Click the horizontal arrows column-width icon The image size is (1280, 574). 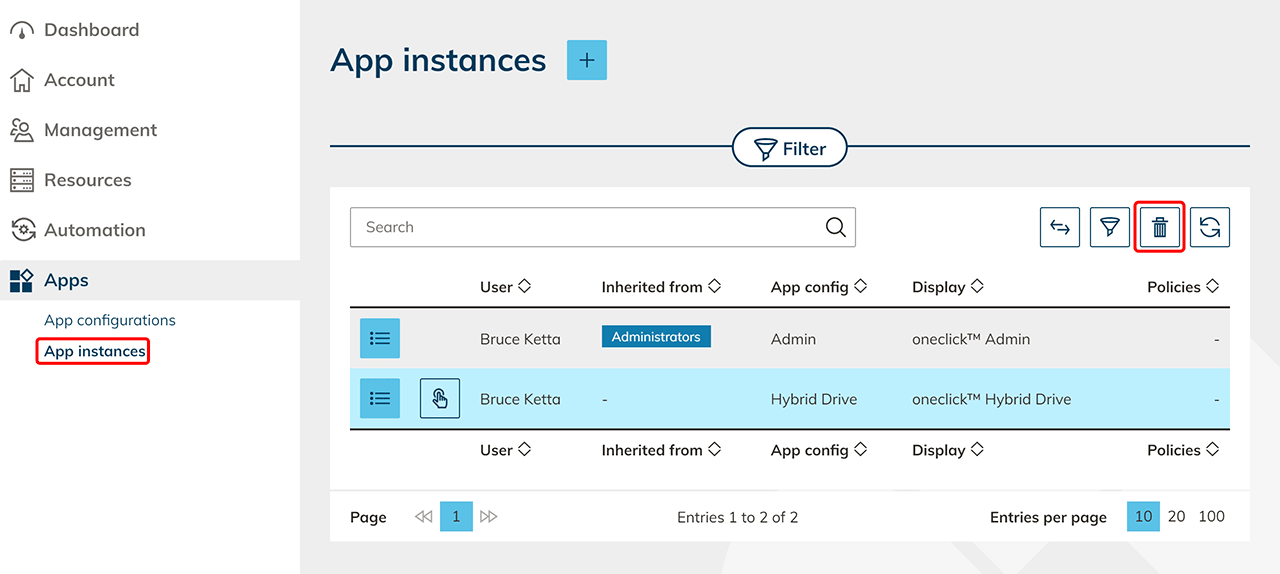(1059, 228)
